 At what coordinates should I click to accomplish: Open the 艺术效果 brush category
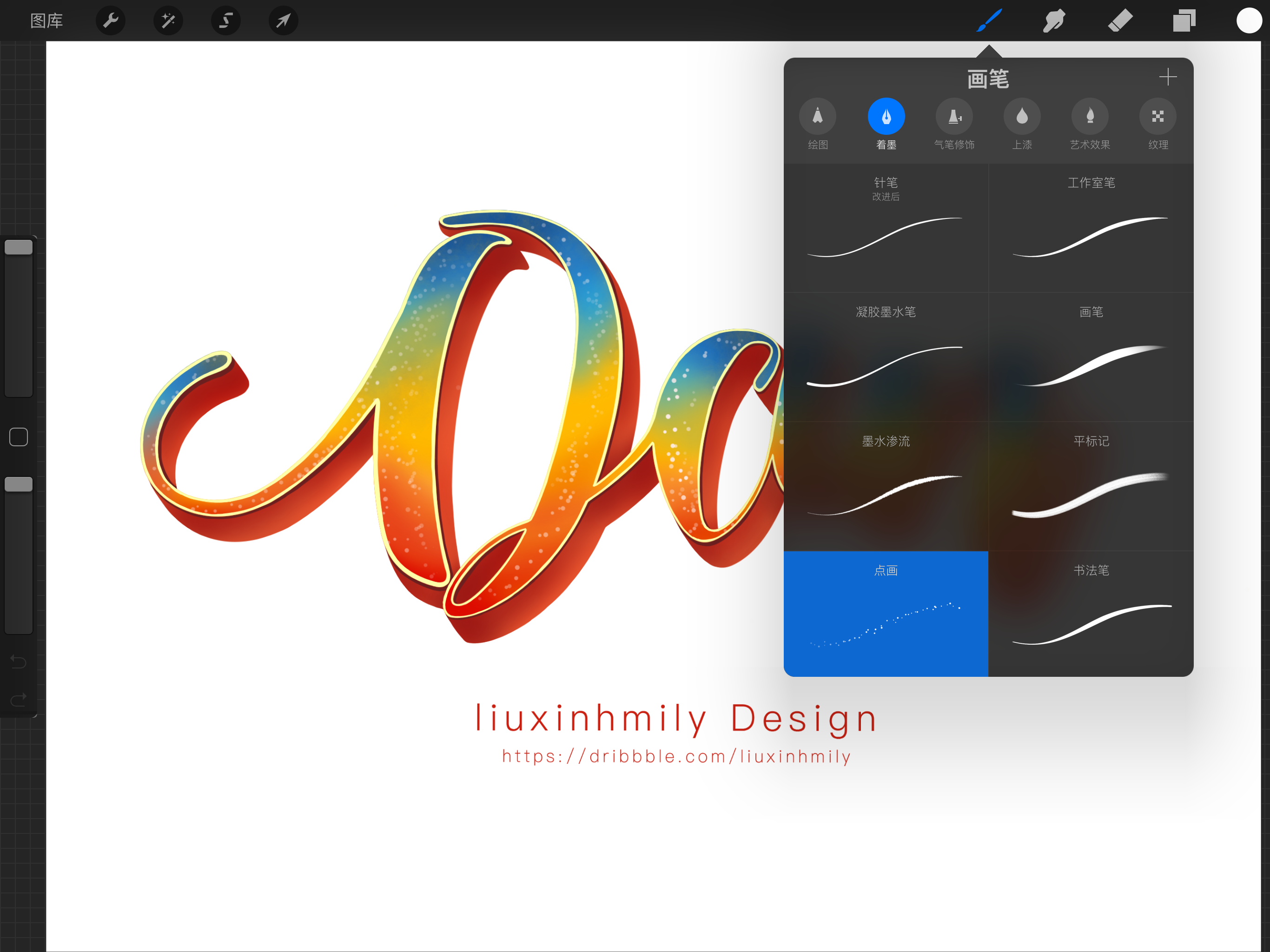(x=1090, y=125)
